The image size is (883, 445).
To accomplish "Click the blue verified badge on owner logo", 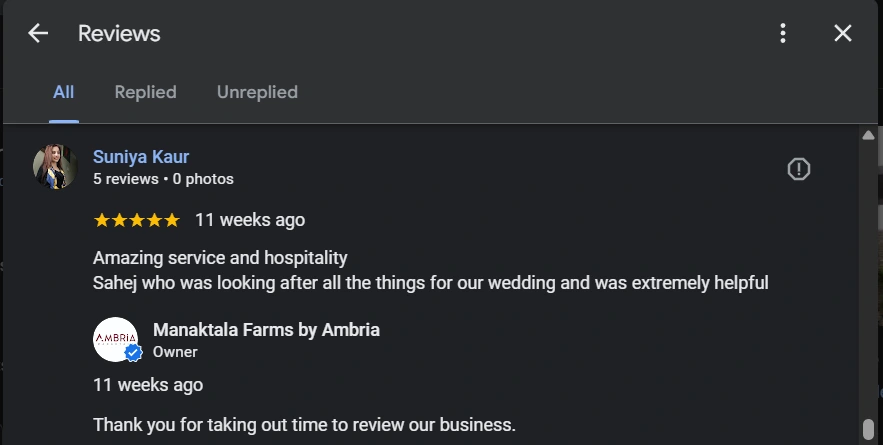I will (133, 353).
